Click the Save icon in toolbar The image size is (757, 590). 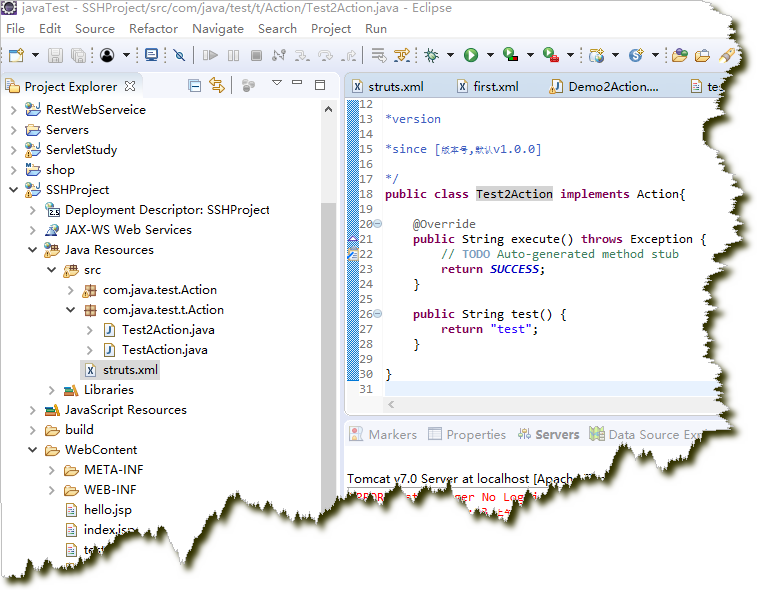pos(55,55)
